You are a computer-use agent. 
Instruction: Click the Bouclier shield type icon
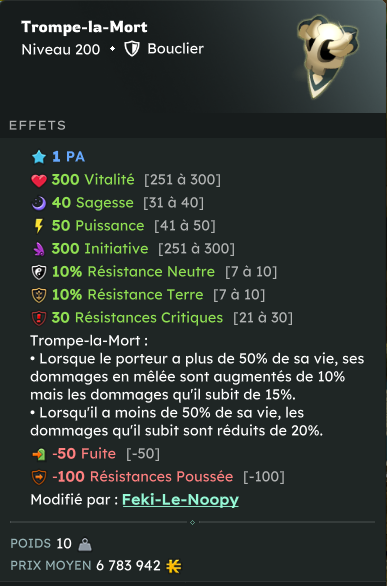pyautogui.click(x=132, y=49)
